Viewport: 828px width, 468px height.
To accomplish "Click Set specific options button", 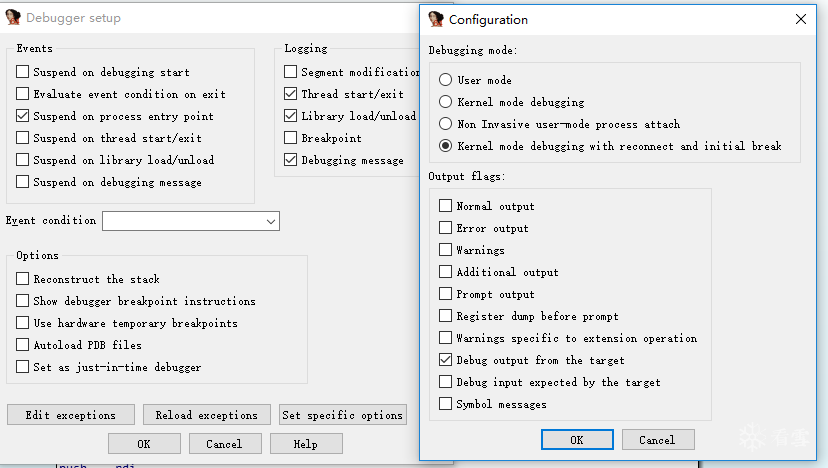I will click(342, 415).
